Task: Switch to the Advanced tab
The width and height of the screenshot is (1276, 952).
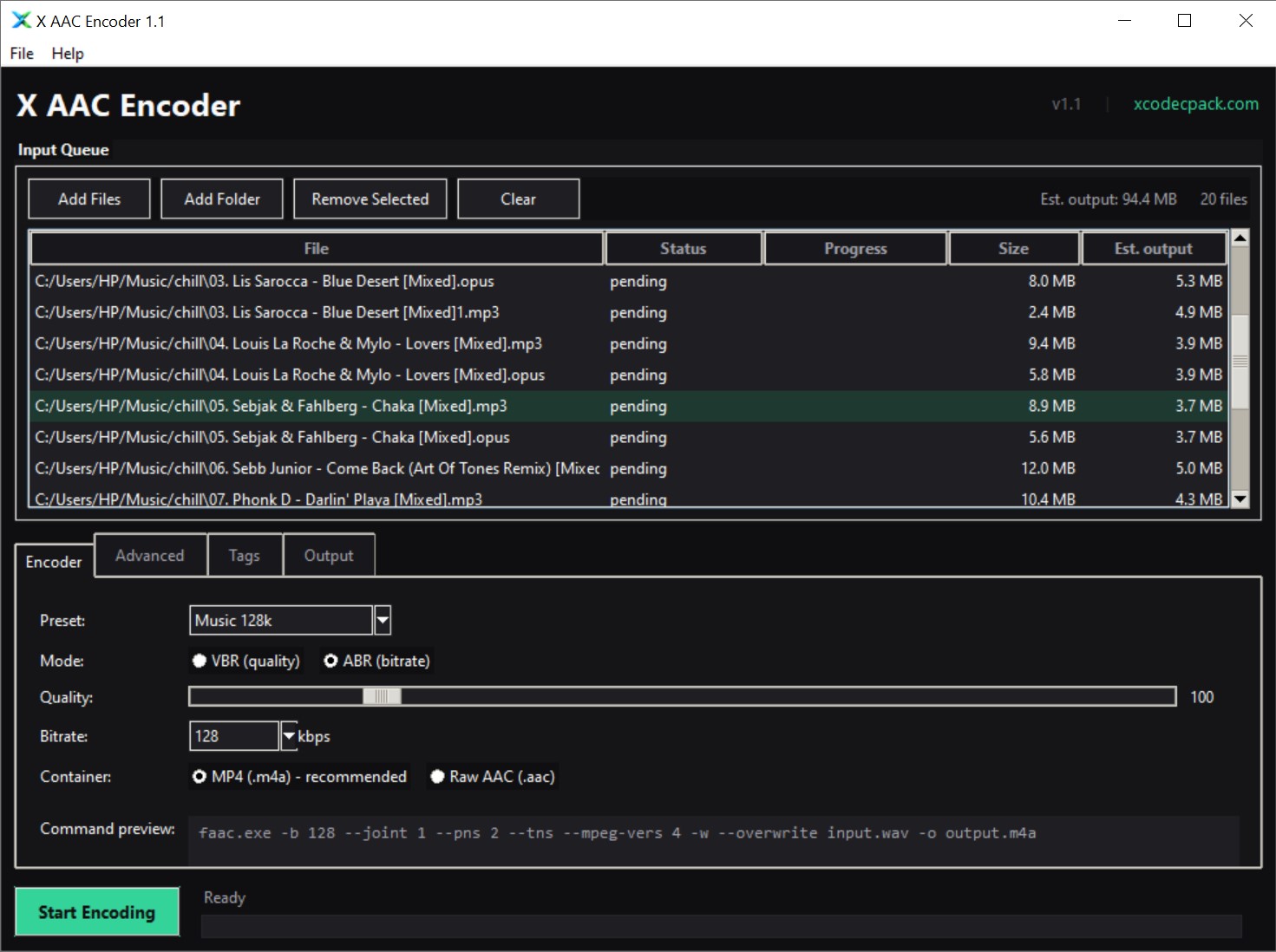Action: point(150,556)
